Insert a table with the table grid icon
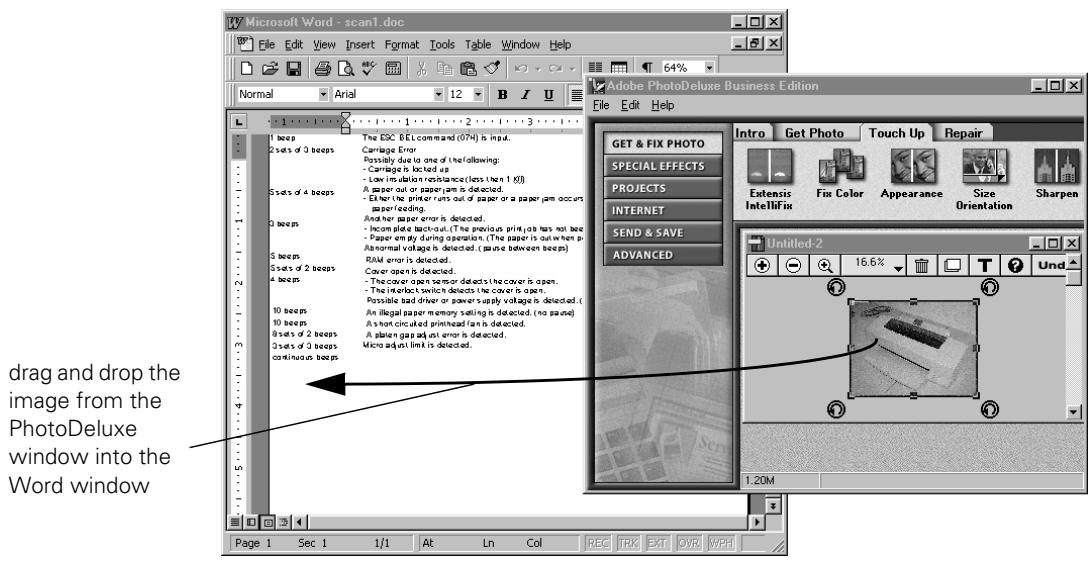This screenshot has height=562, width=1090. pyautogui.click(x=619, y=68)
